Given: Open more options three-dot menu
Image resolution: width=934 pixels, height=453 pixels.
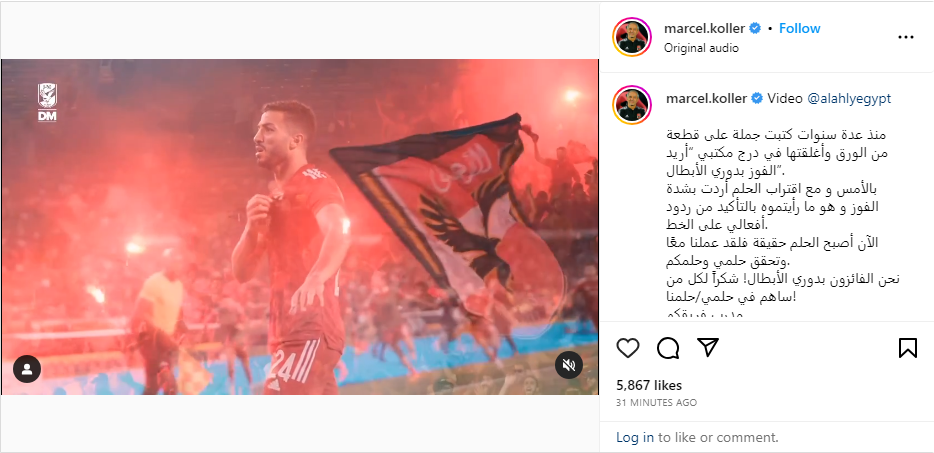Looking at the screenshot, I should (905, 37).
